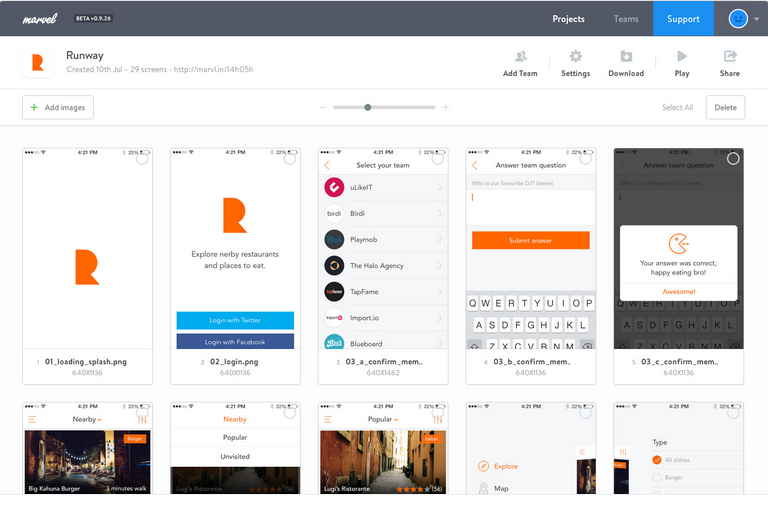
Task: Open the Projects tab
Action: tap(568, 19)
